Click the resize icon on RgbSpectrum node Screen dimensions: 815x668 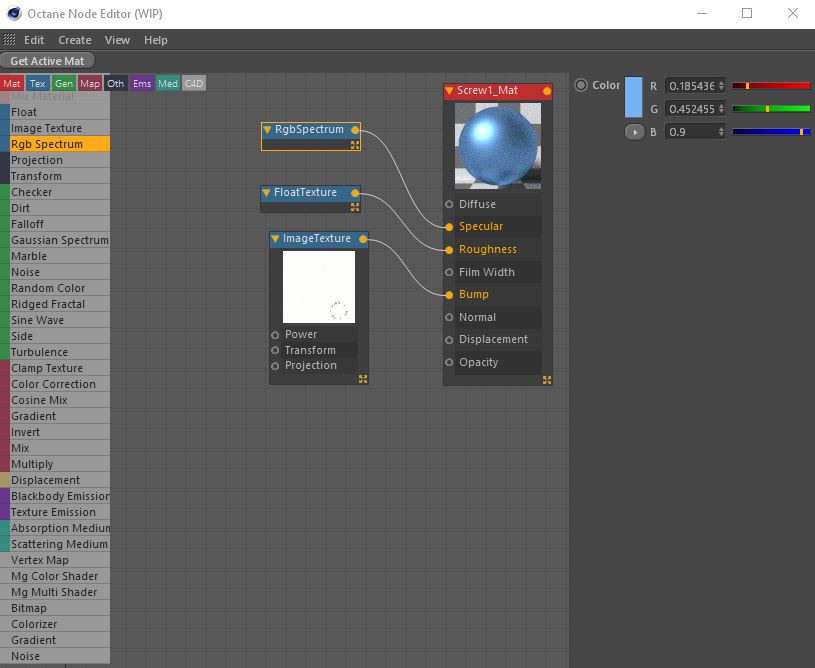point(355,145)
